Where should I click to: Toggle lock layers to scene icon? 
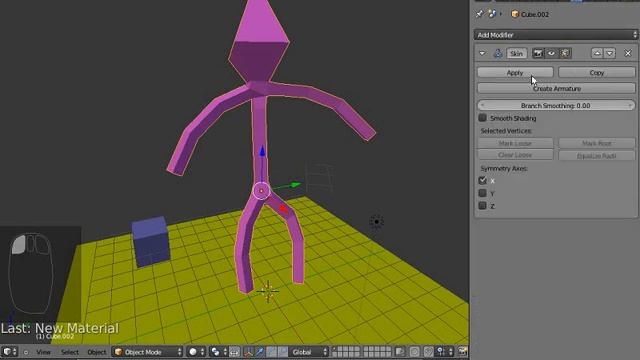[x=400, y=352]
